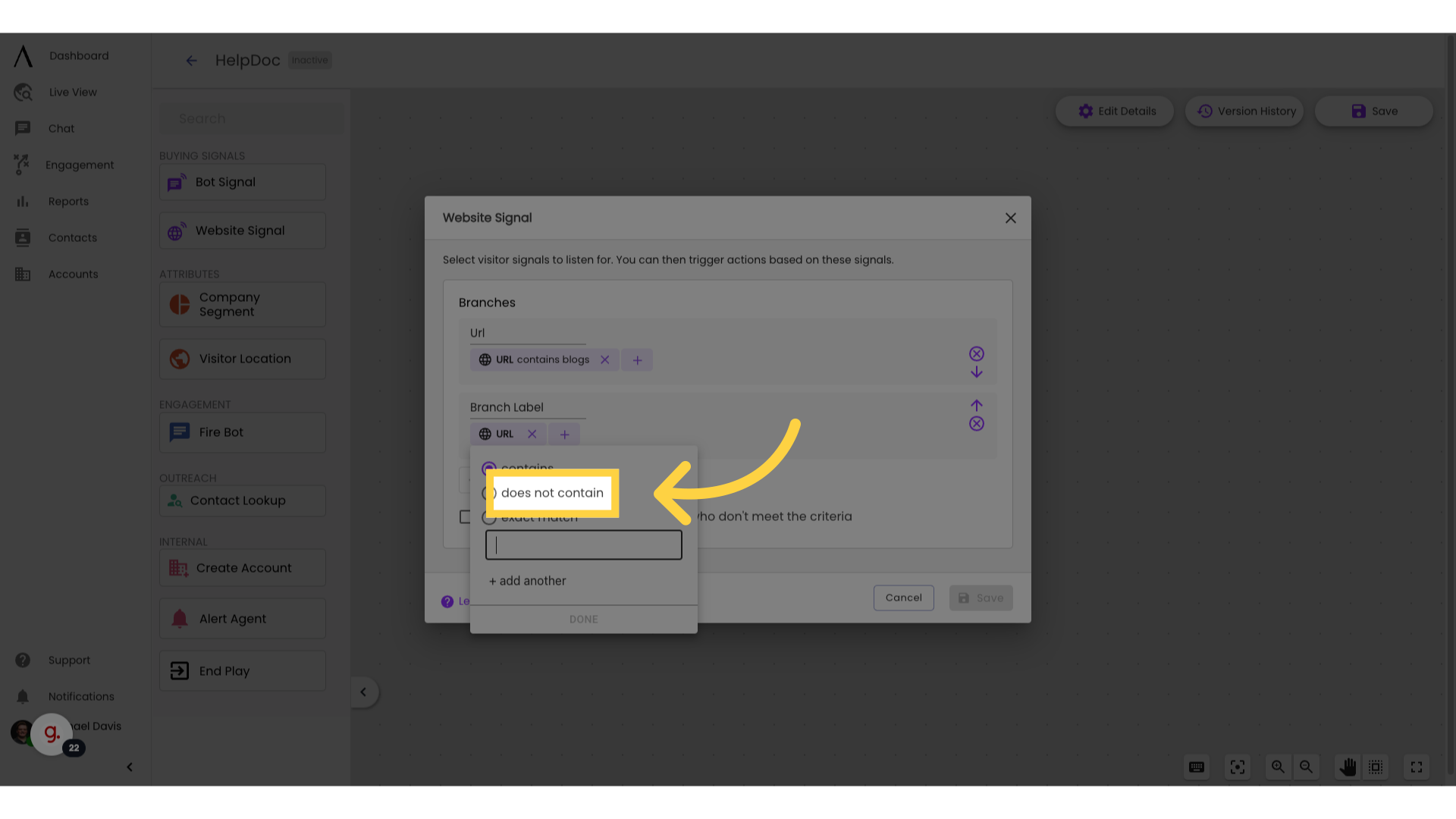The width and height of the screenshot is (1456, 819).
Task: Click the text input field below options
Action: pos(584,545)
